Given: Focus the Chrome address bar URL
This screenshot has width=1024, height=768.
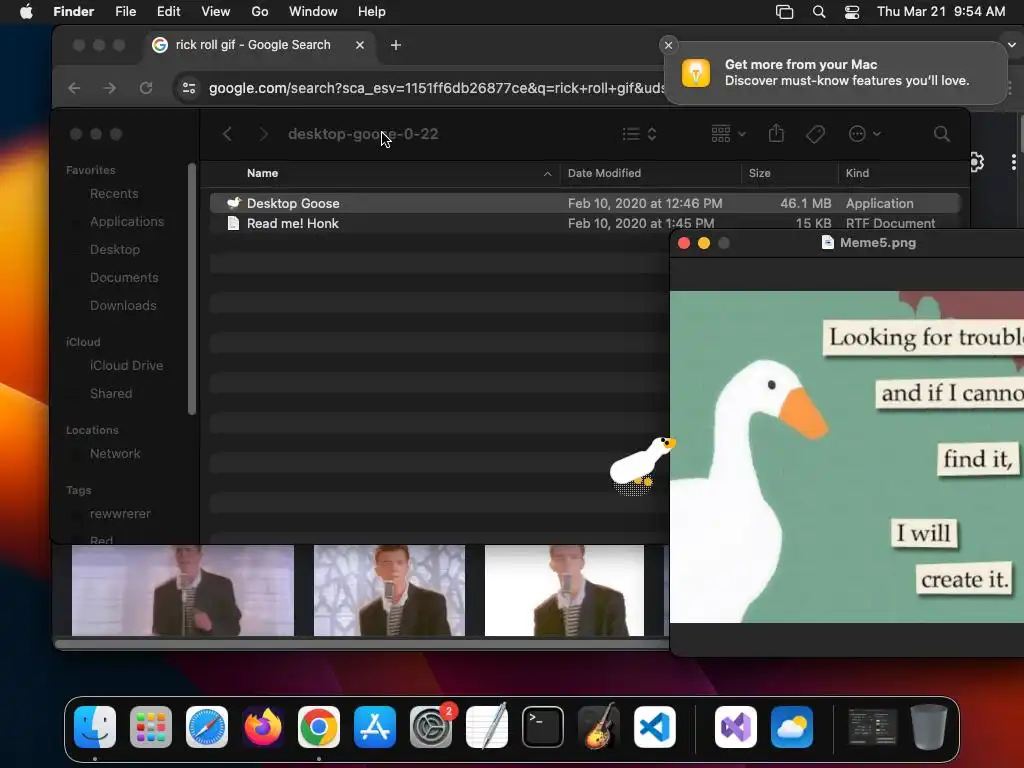Looking at the screenshot, I should (436, 88).
